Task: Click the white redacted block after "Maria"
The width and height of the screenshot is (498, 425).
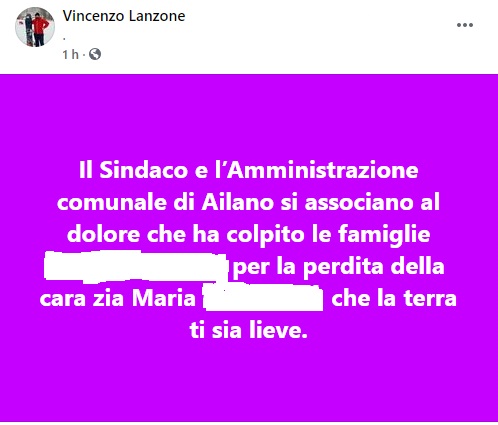Action: point(263,297)
